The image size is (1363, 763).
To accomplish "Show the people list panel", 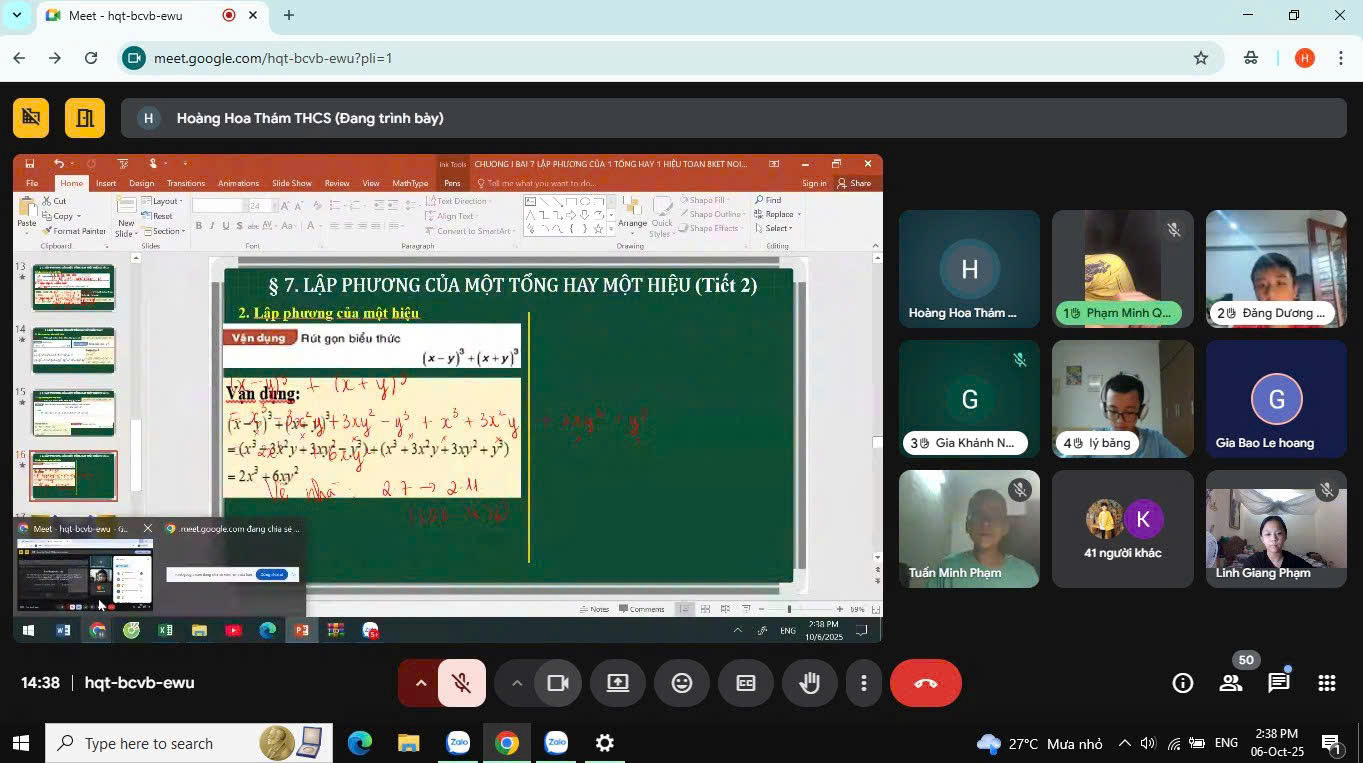I will 1231,683.
